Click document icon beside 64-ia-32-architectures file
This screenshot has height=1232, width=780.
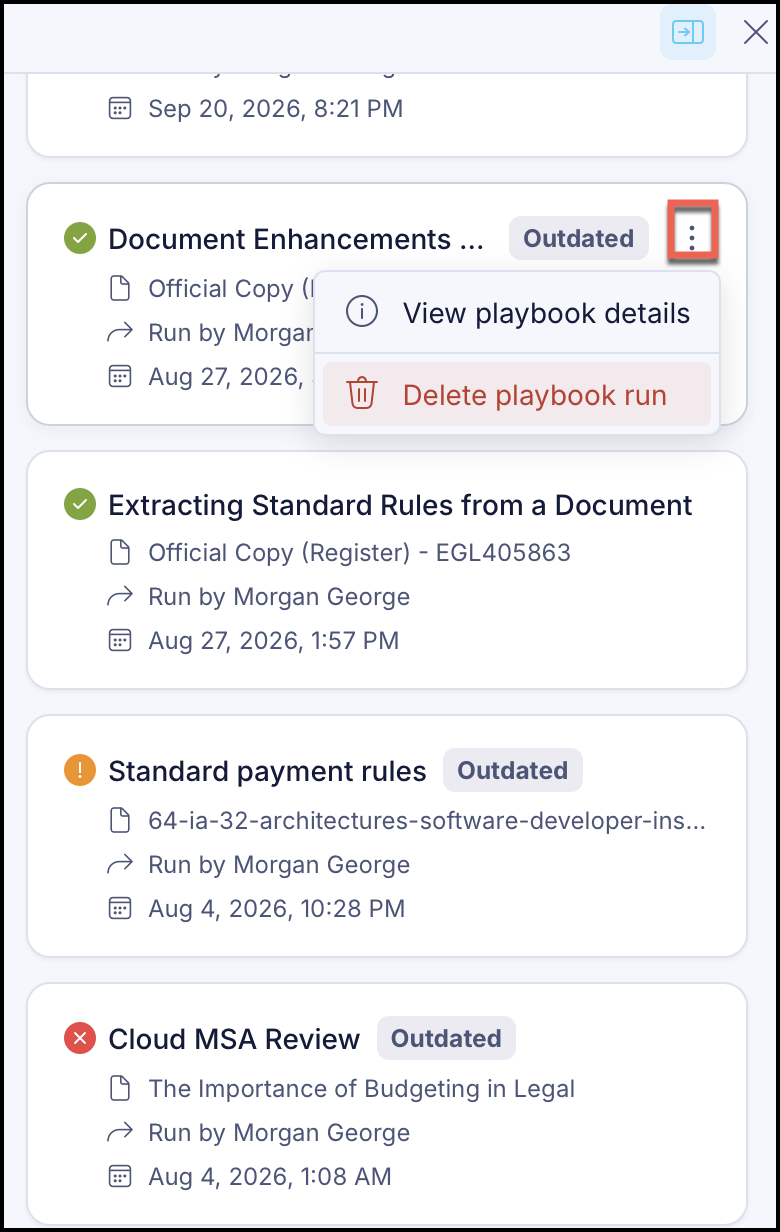tap(119, 821)
